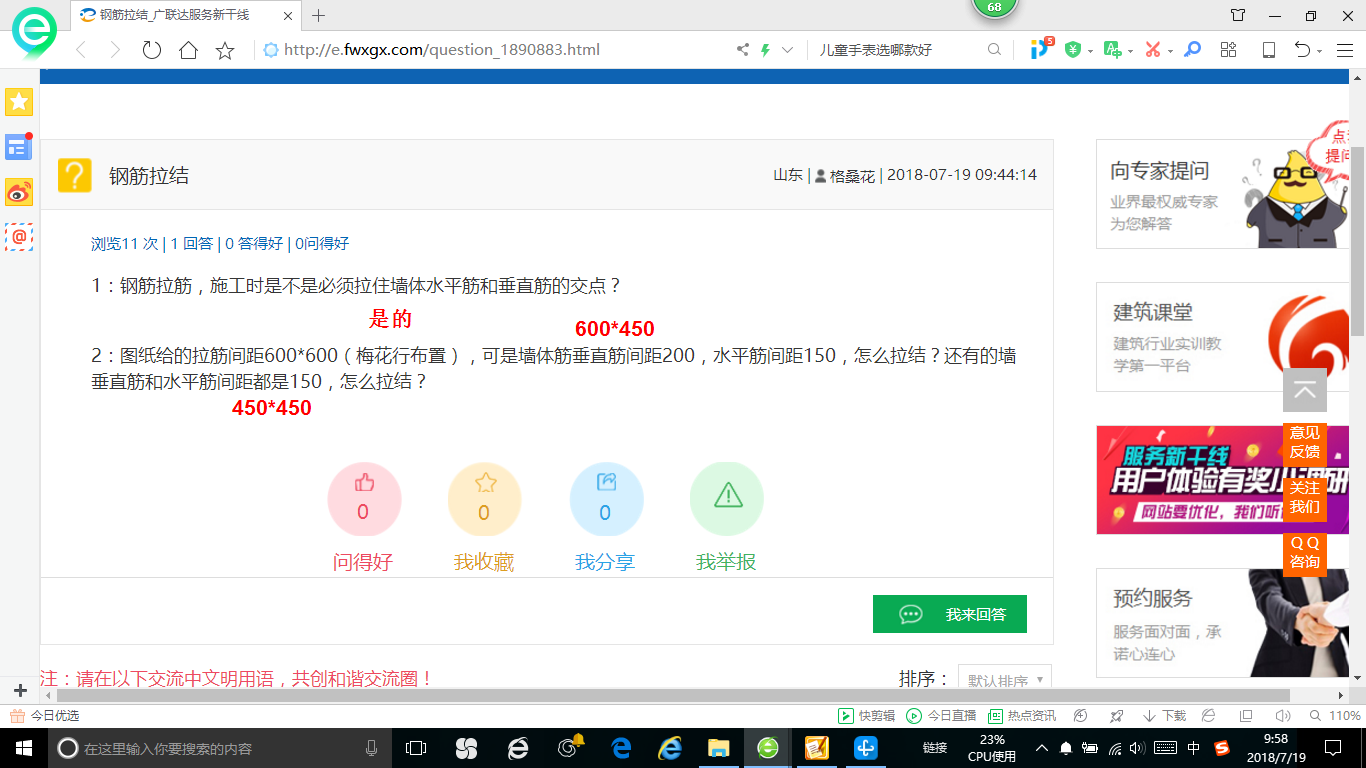Click the sidebar add plus button
The width and height of the screenshot is (1366, 768).
(x=20, y=690)
